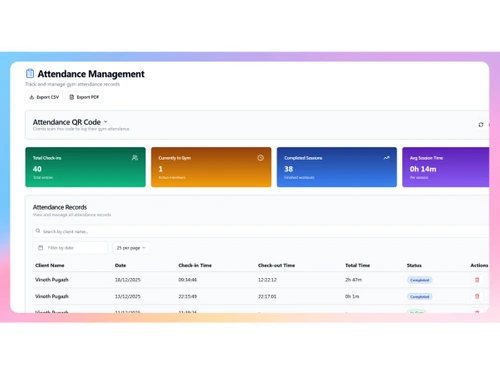Delete the 18/12/2025 attendance record
Viewport: 500px width, 375px height.
tap(477, 280)
